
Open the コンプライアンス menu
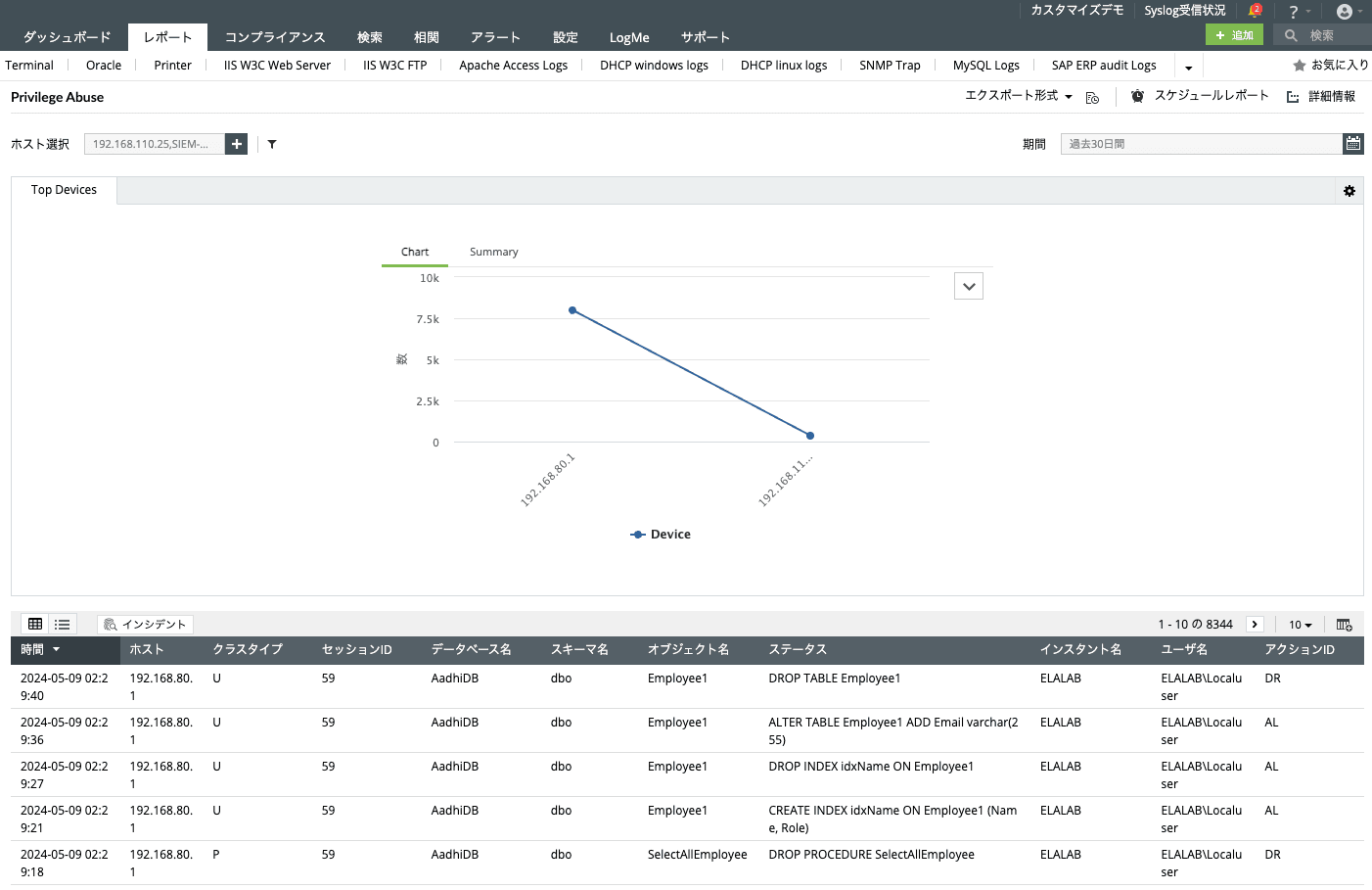[275, 36]
